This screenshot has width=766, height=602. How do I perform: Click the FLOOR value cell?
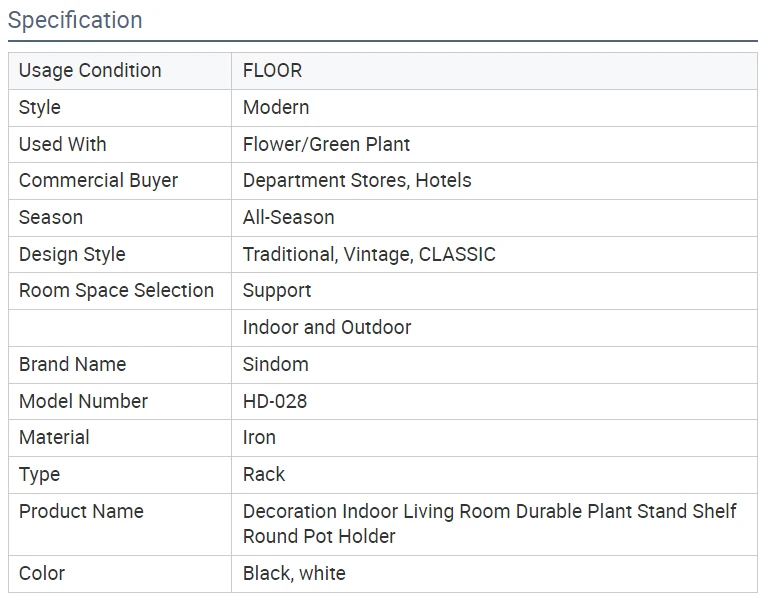coord(494,71)
